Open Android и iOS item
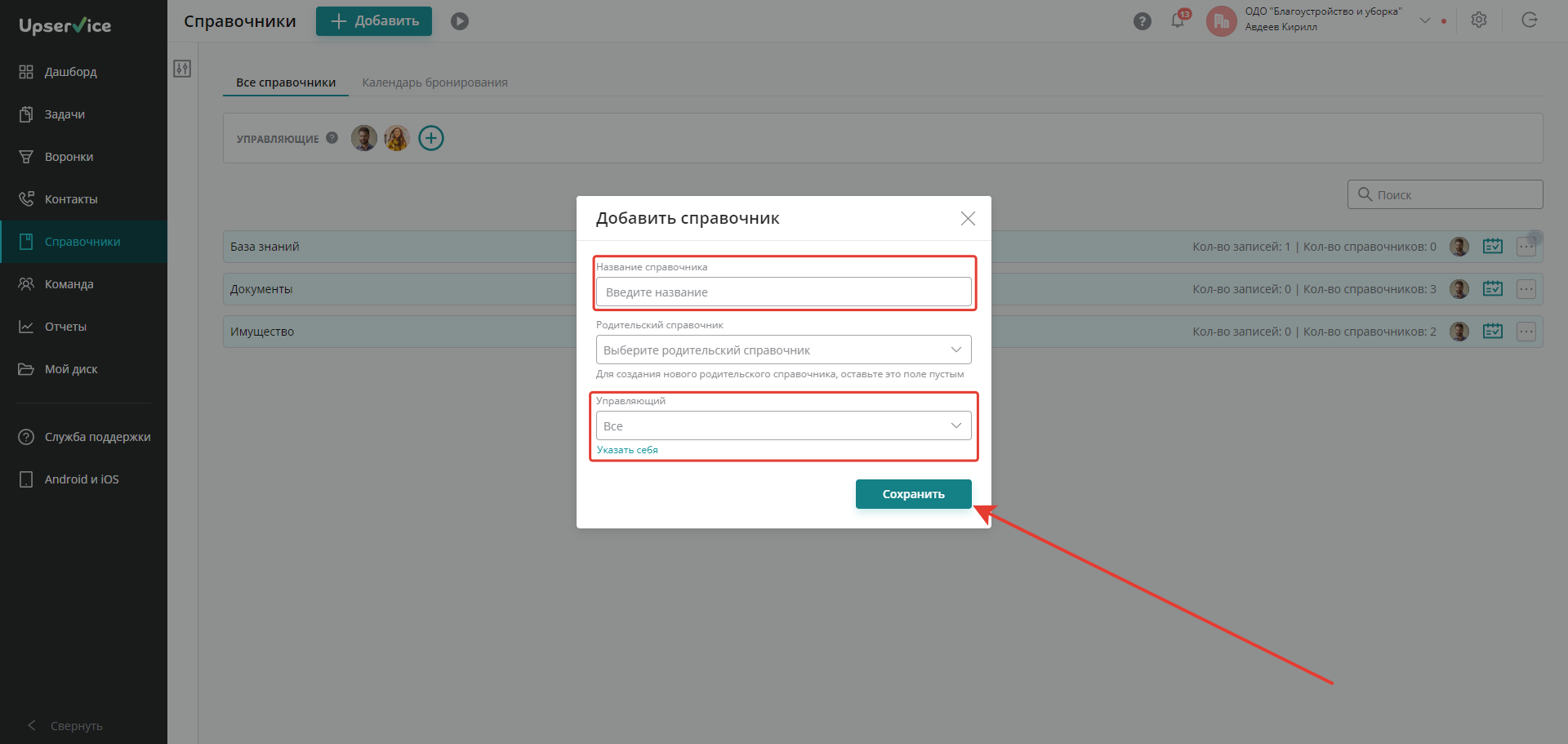 (83, 479)
